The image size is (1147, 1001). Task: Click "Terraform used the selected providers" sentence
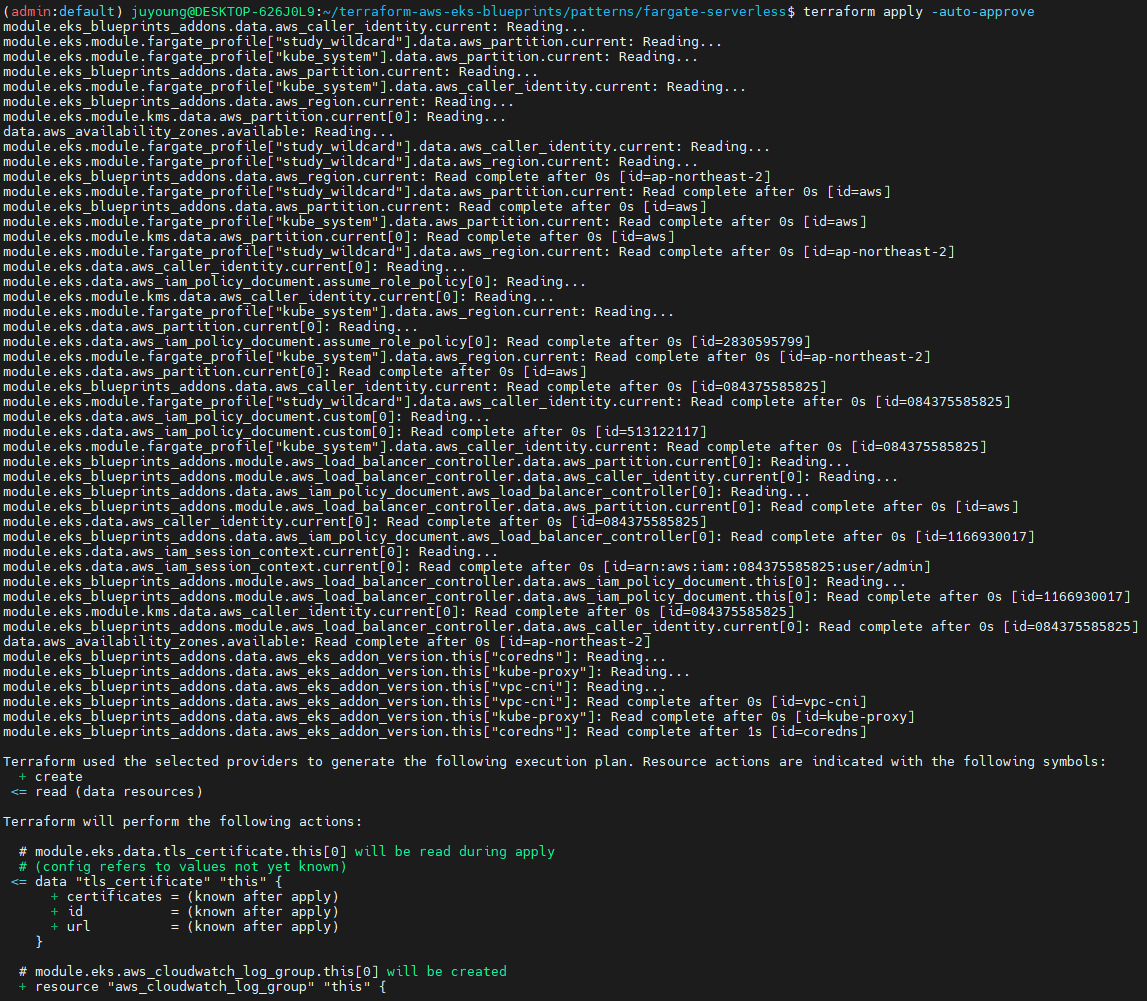554,762
